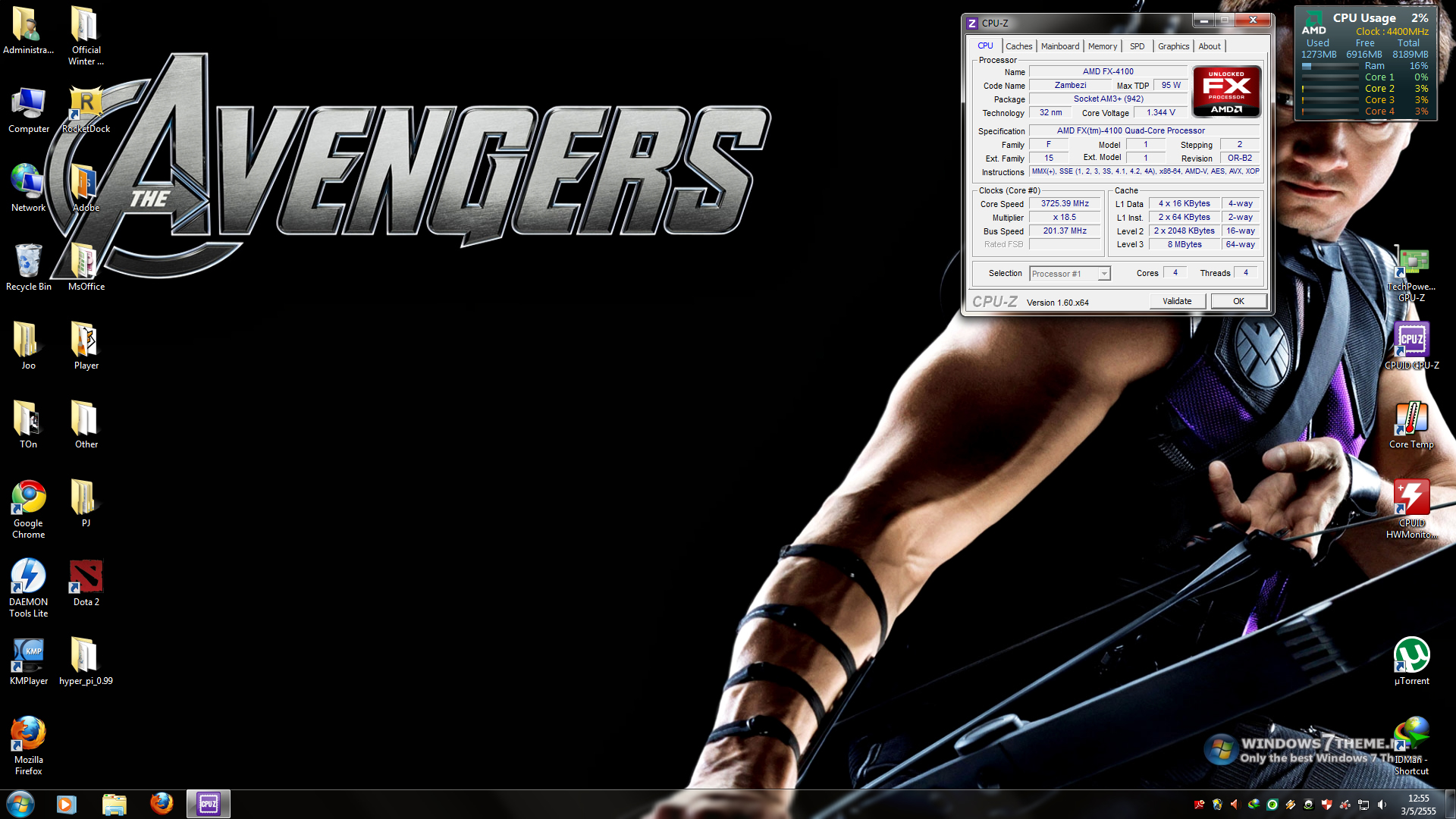
Task: Launch DAEMON Tools Lite shortcut
Action: [28, 578]
